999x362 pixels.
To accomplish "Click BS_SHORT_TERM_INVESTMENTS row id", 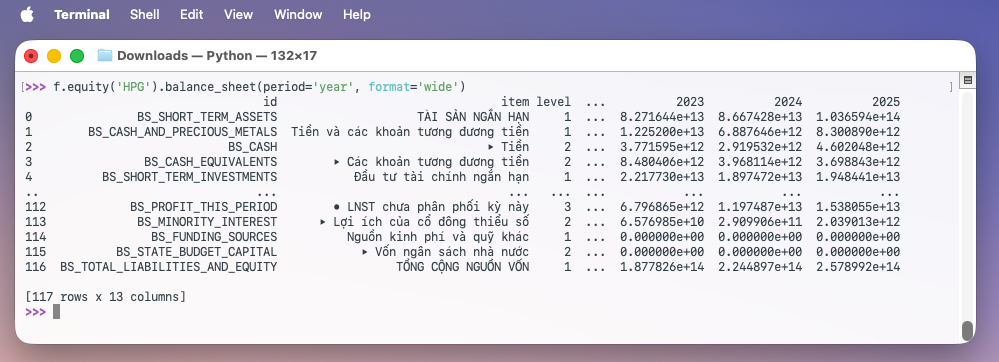I will 190,177.
